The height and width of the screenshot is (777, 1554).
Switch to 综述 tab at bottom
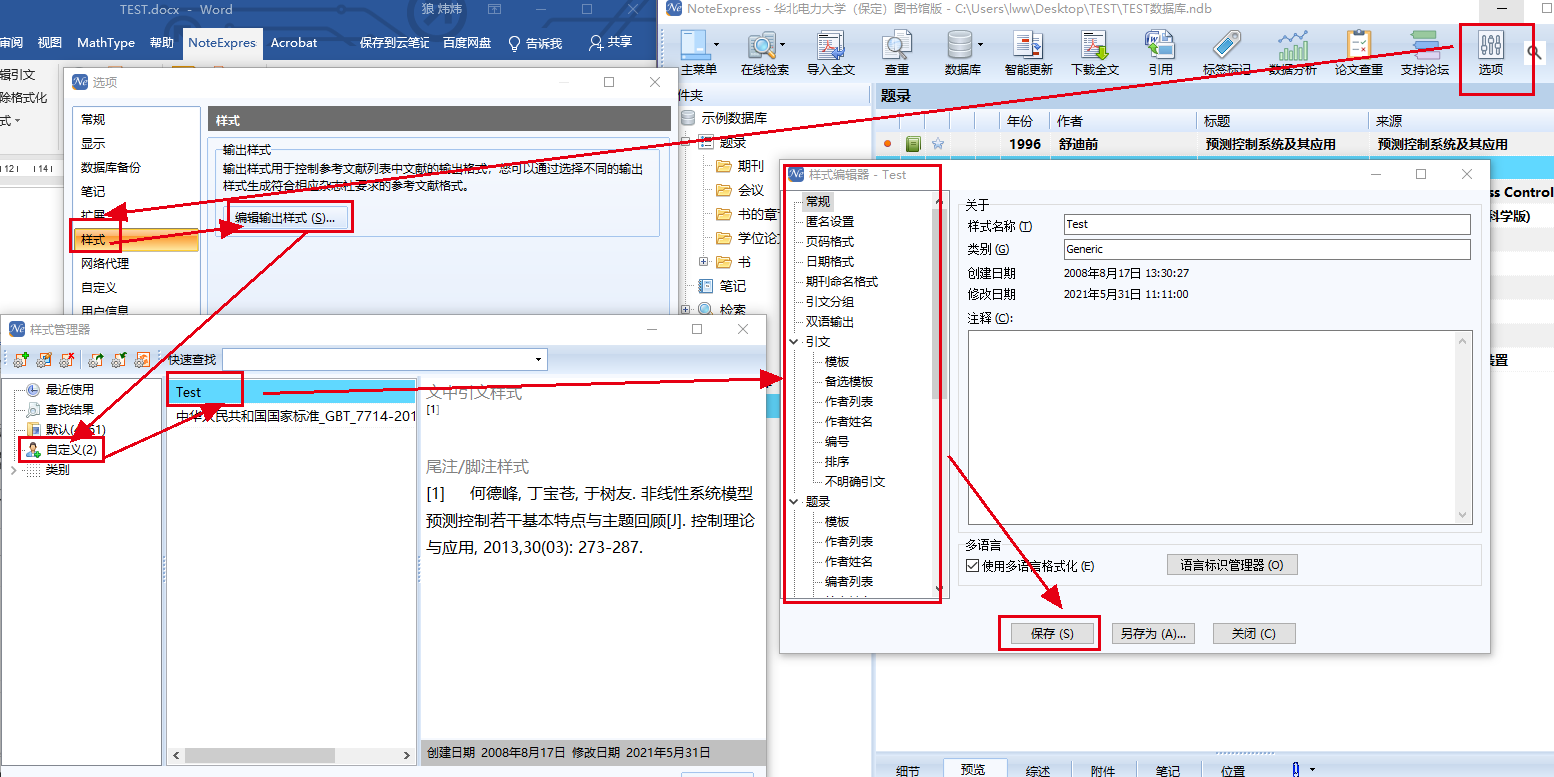[x=1038, y=769]
